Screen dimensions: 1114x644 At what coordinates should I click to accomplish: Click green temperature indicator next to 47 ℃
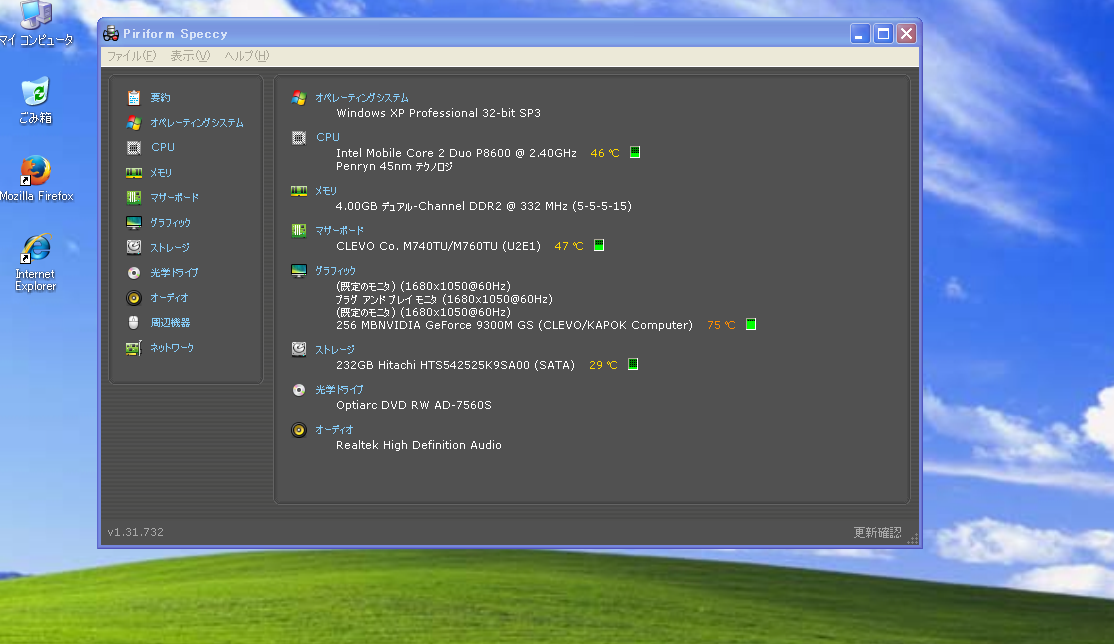click(599, 245)
